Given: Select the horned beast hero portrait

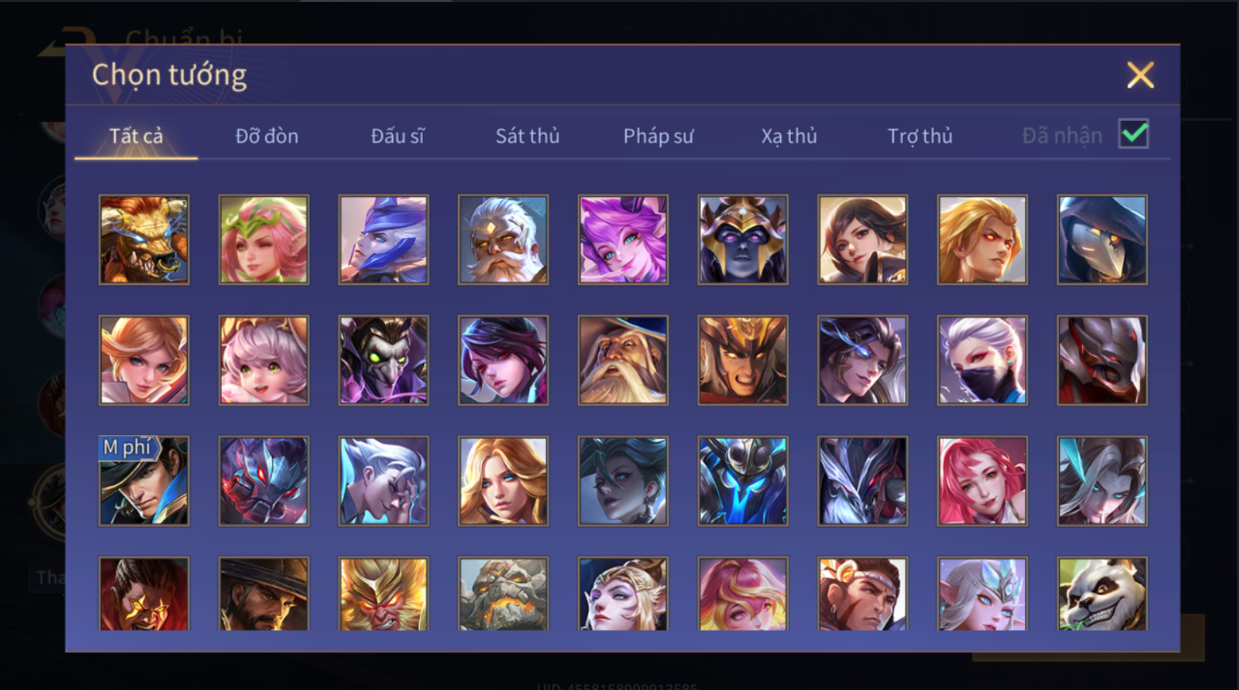Looking at the screenshot, I should (x=144, y=239).
